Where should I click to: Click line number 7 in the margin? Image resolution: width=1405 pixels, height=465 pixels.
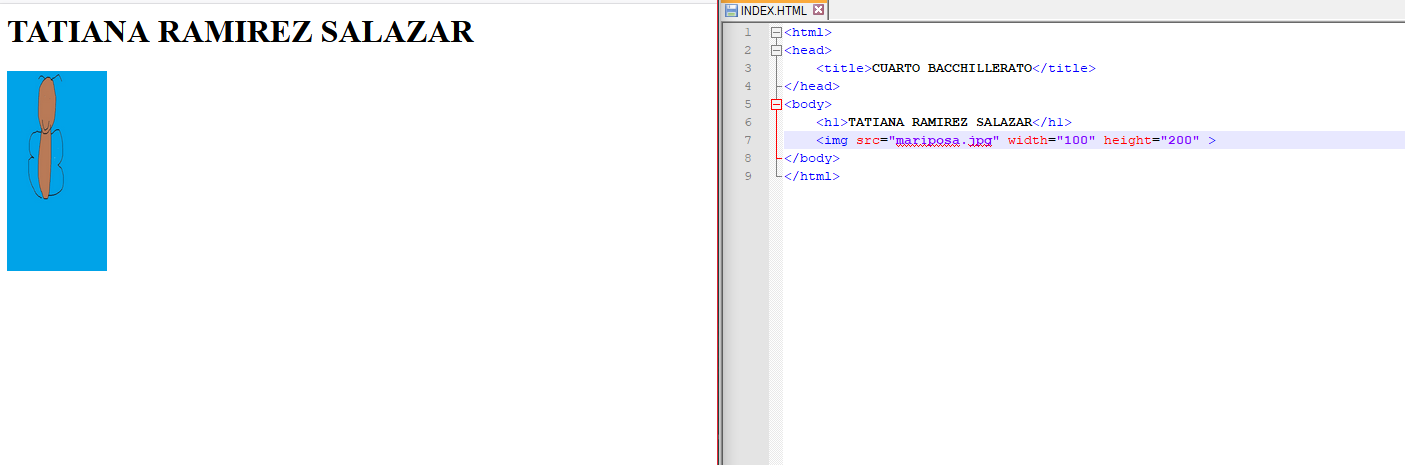tap(748, 140)
